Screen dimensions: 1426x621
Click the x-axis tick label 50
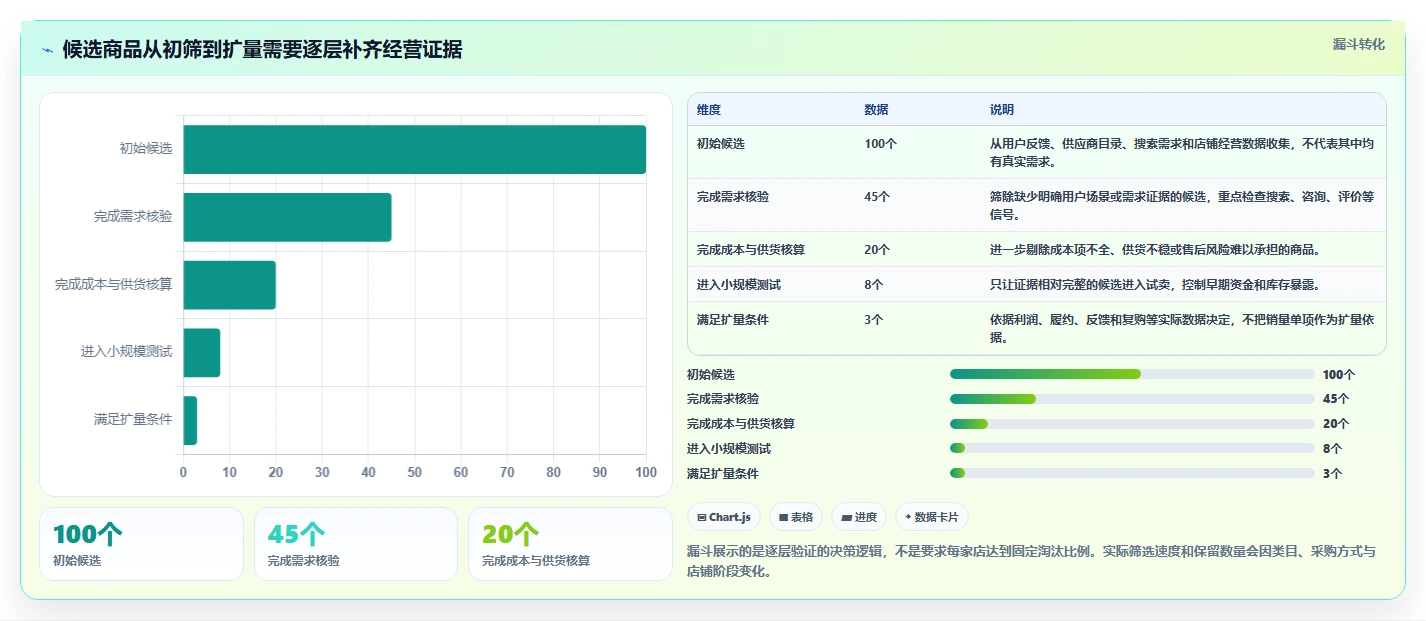point(414,472)
